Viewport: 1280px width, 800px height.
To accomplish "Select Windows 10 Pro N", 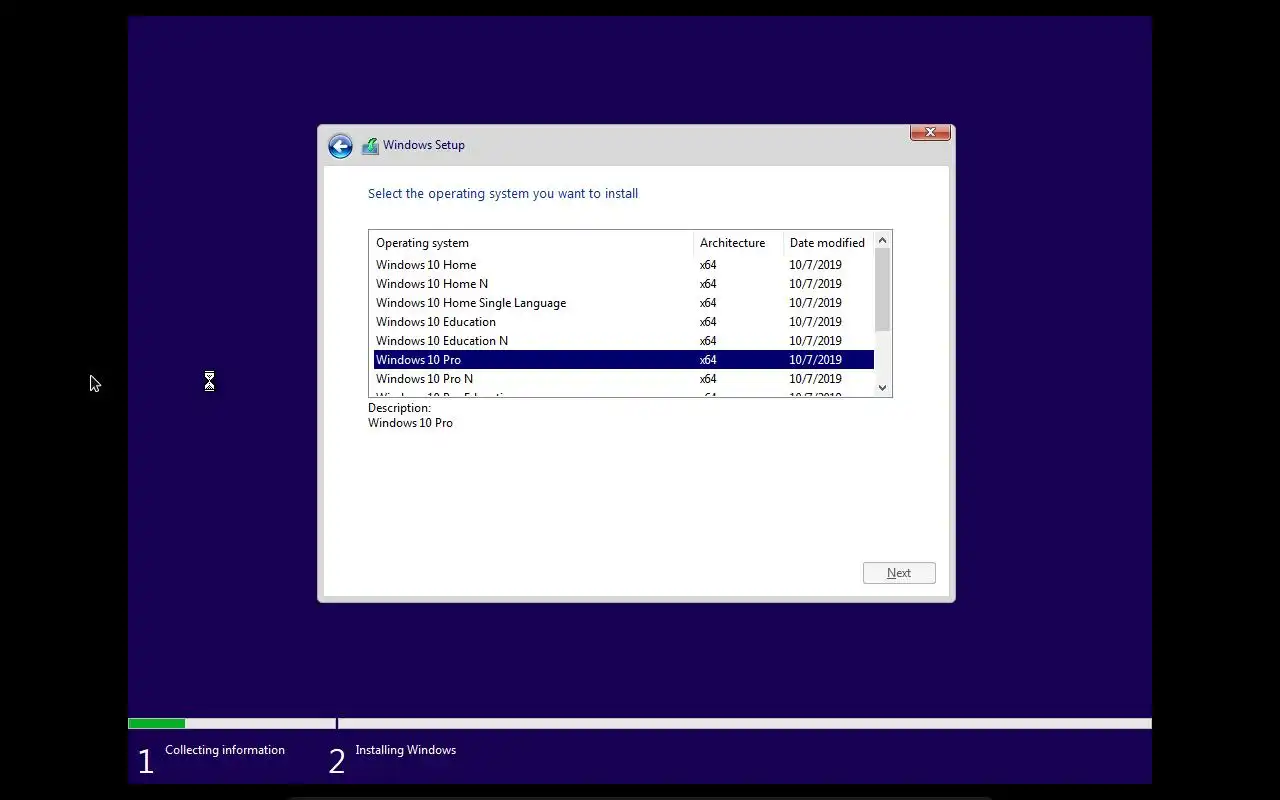I will pos(623,379).
